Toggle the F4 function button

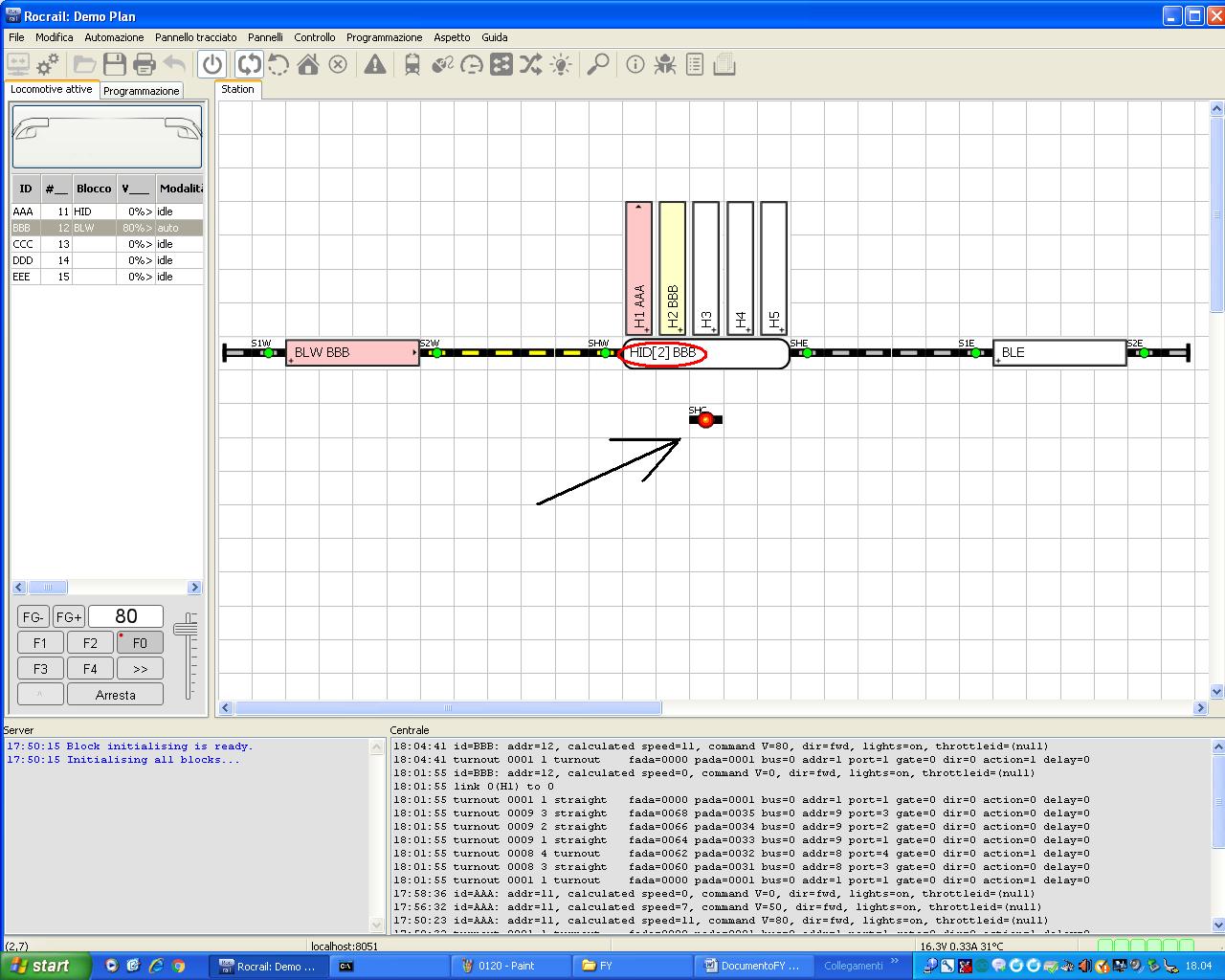point(90,669)
